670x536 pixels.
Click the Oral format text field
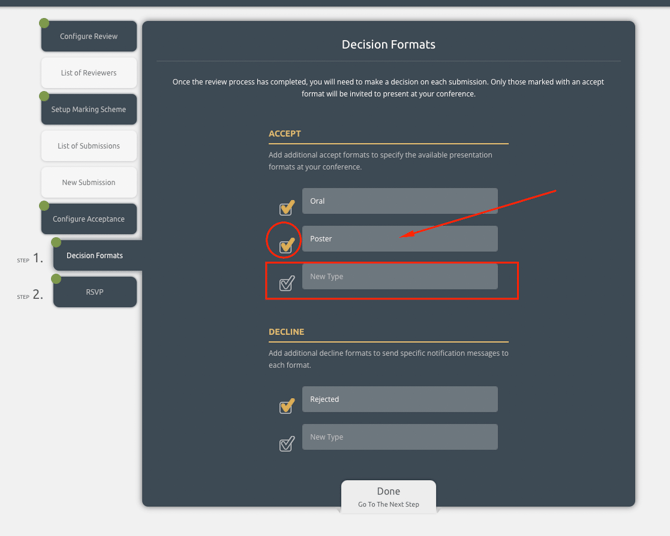click(399, 201)
